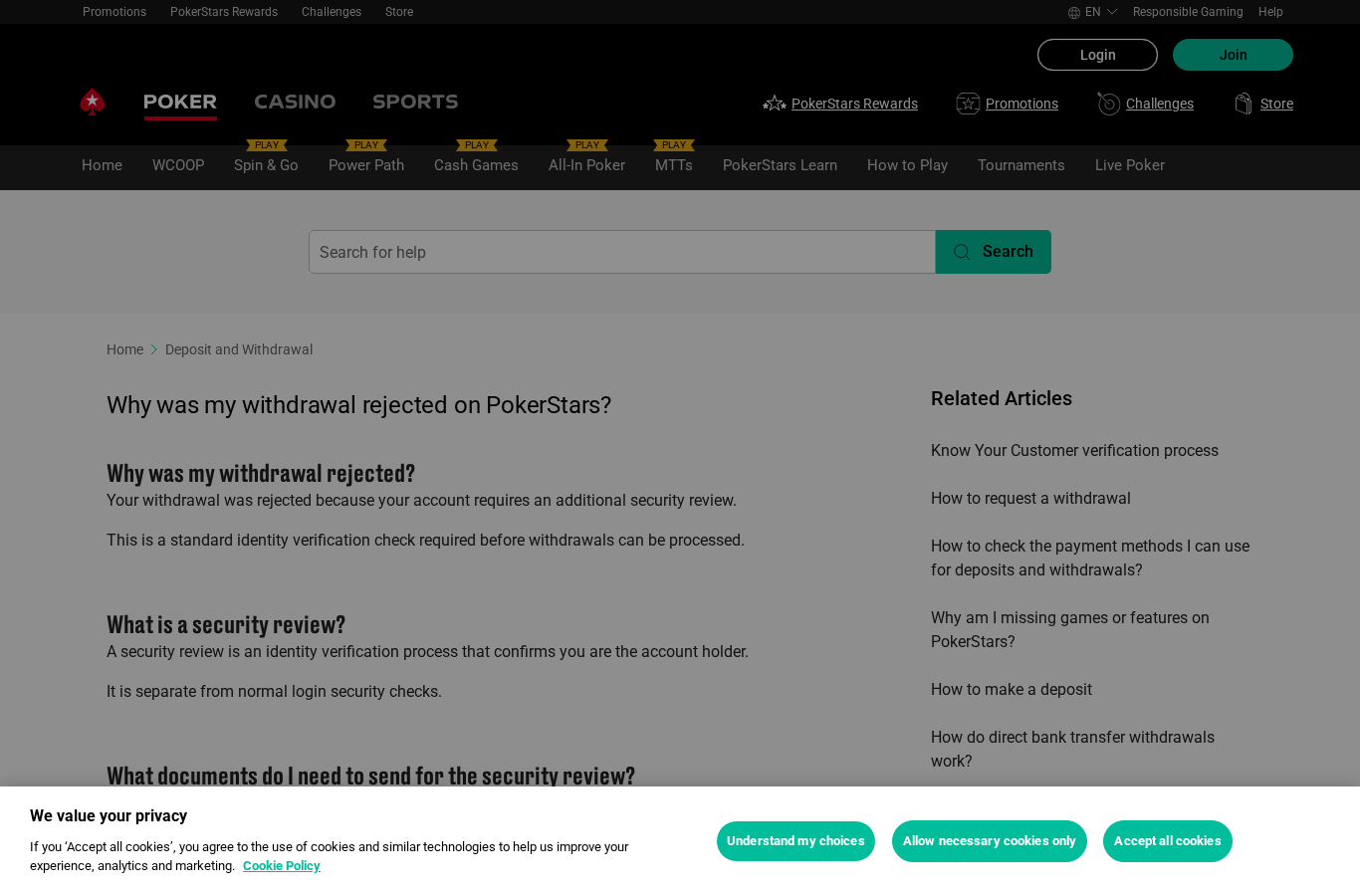Click the Promotions star badge icon

(968, 104)
